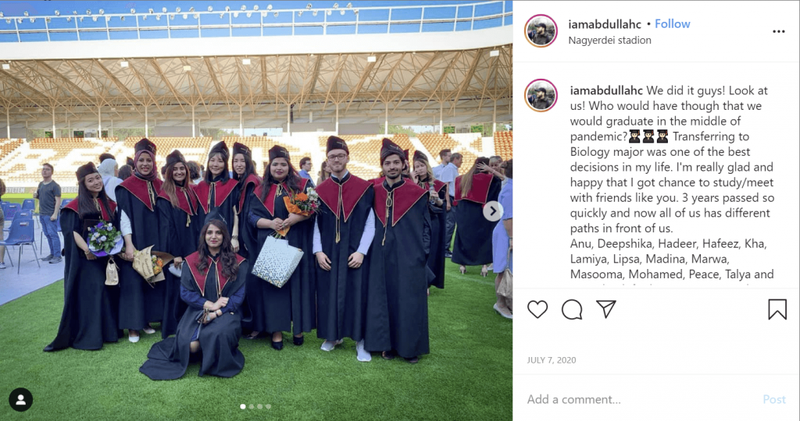Jump to fourth carousel dot
The height and width of the screenshot is (421, 800).
(268, 407)
